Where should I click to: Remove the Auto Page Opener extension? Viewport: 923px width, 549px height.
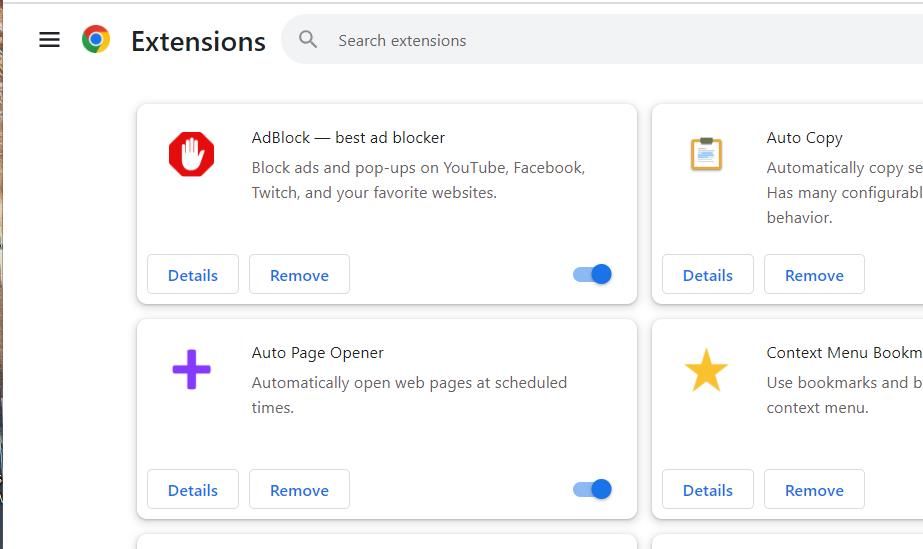pyautogui.click(x=299, y=490)
